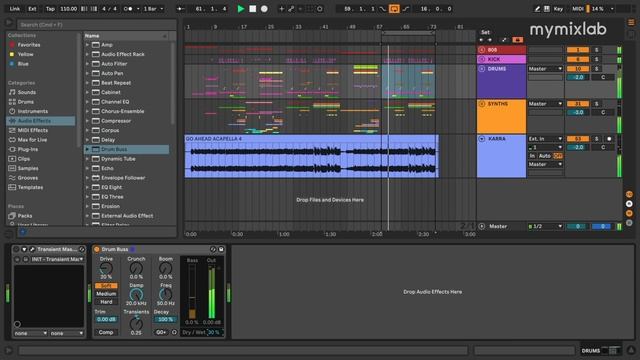Click the browser Search field
The height and width of the screenshot is (360, 640).
(97, 25)
